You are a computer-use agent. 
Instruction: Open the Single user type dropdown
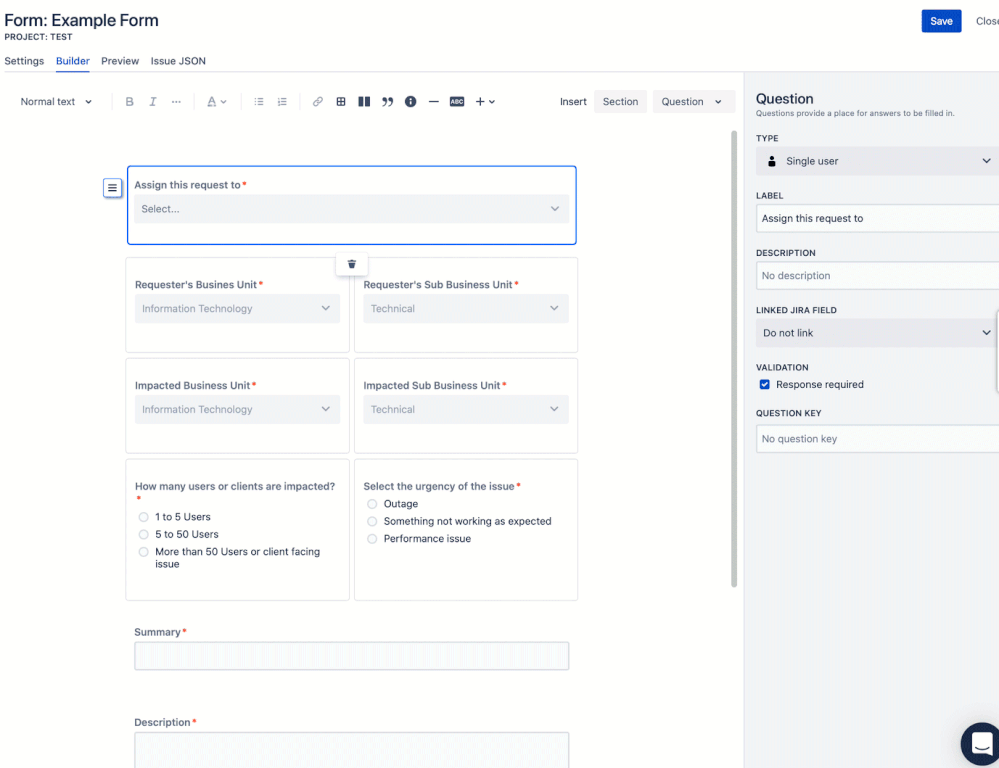pos(876,161)
